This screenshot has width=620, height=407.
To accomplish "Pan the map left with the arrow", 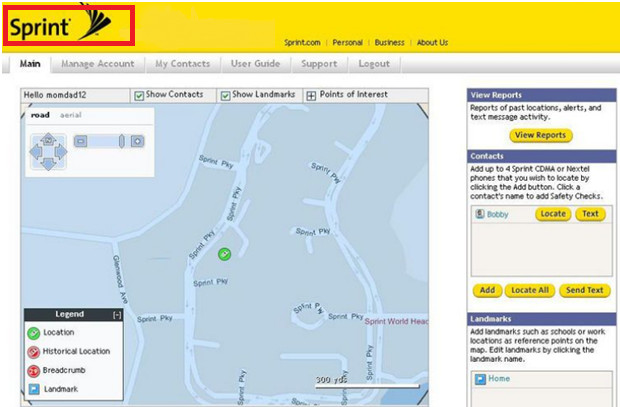I will [x=36, y=152].
